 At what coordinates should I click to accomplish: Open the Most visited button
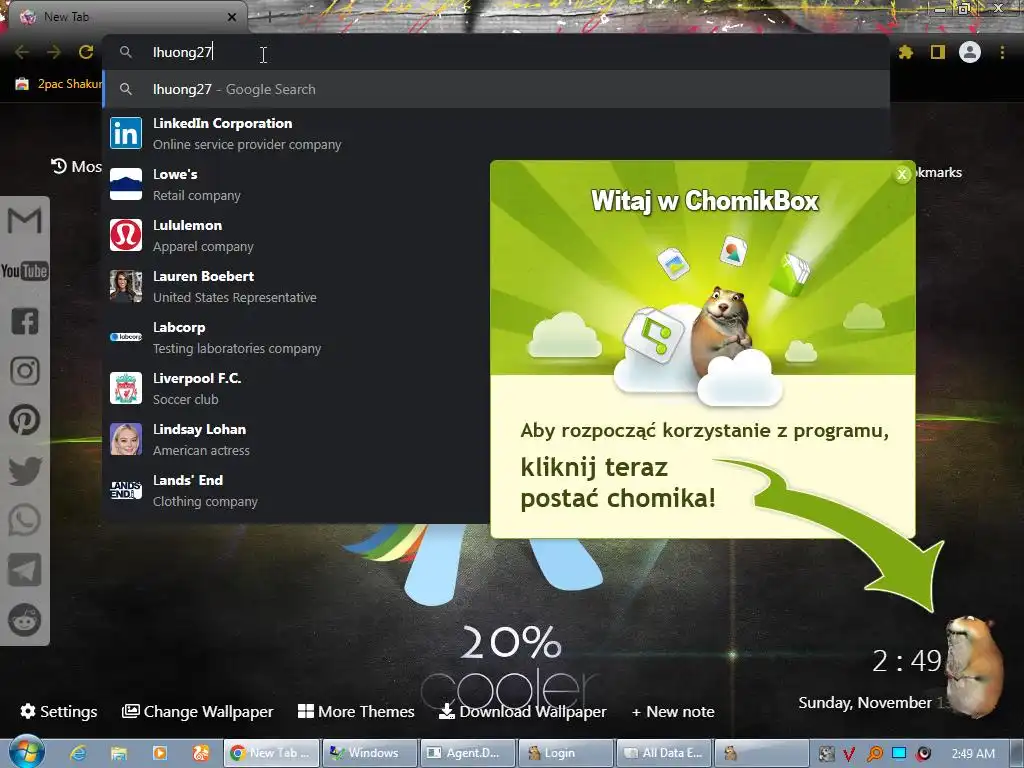point(76,167)
